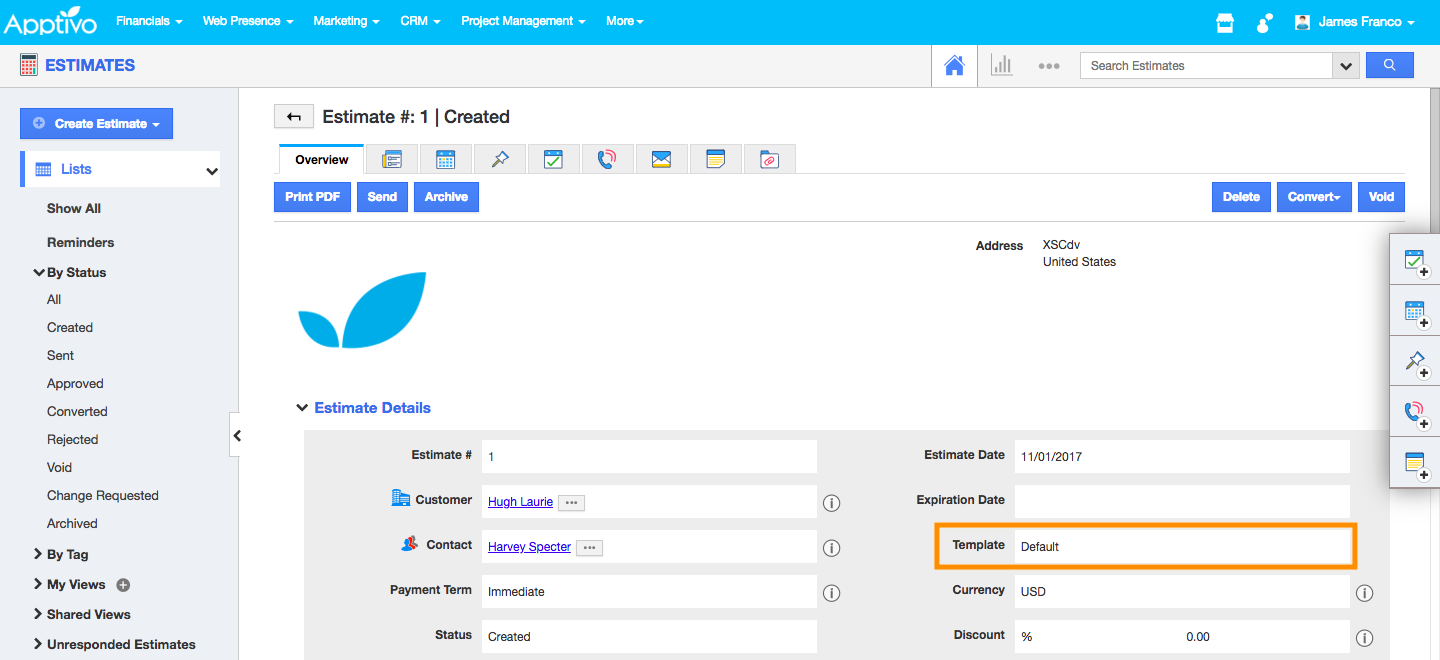The height and width of the screenshot is (660, 1440).
Task: Click the Search Estimates input field
Action: click(1206, 66)
